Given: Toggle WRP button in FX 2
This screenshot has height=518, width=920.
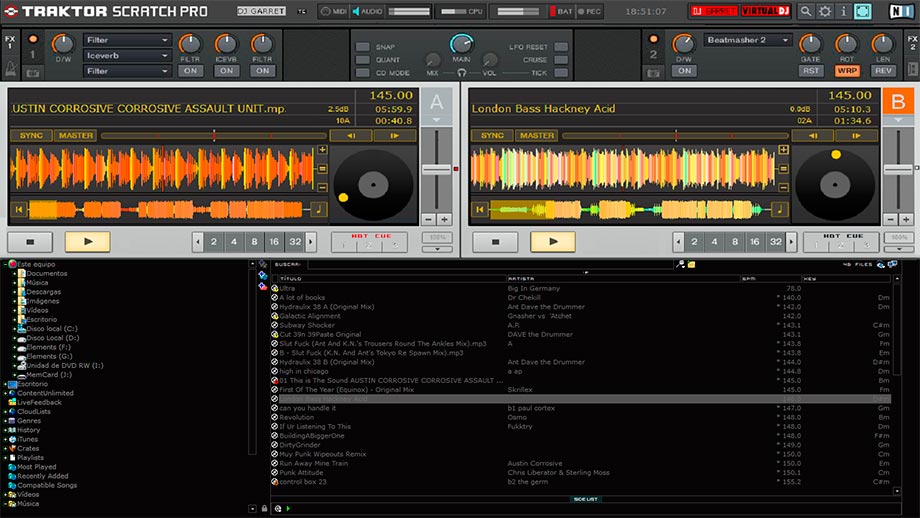Looking at the screenshot, I should pyautogui.click(x=847, y=71).
